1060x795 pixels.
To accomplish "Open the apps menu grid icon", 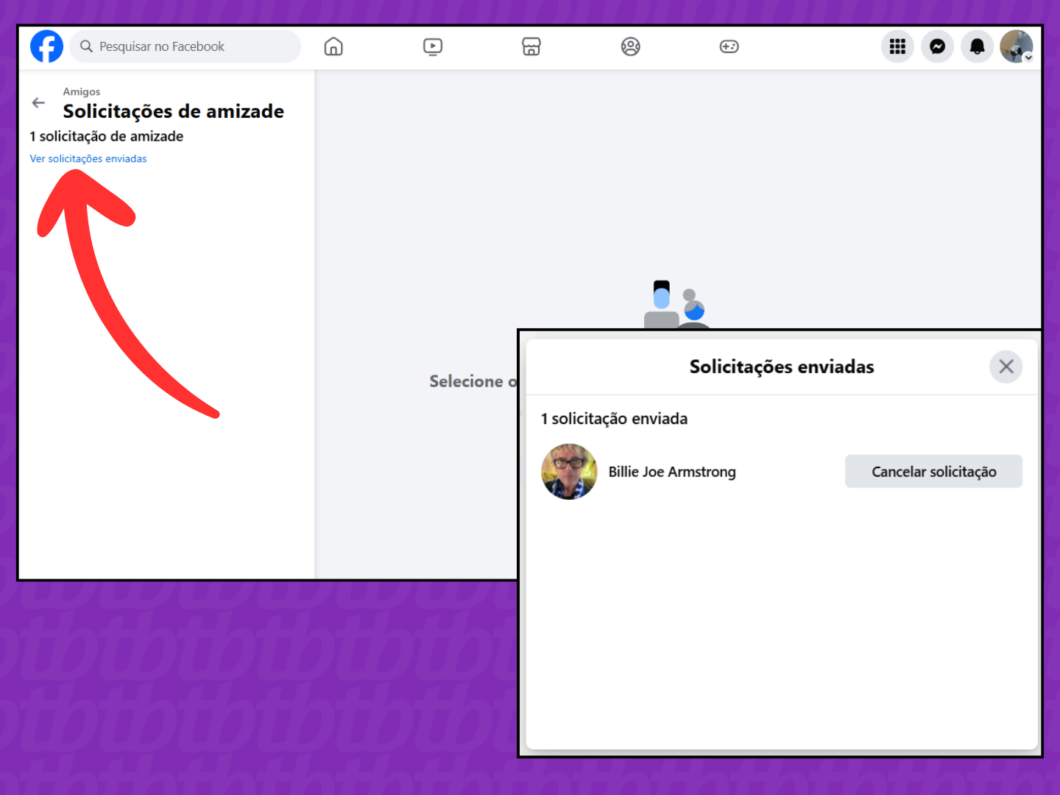I will [x=898, y=46].
